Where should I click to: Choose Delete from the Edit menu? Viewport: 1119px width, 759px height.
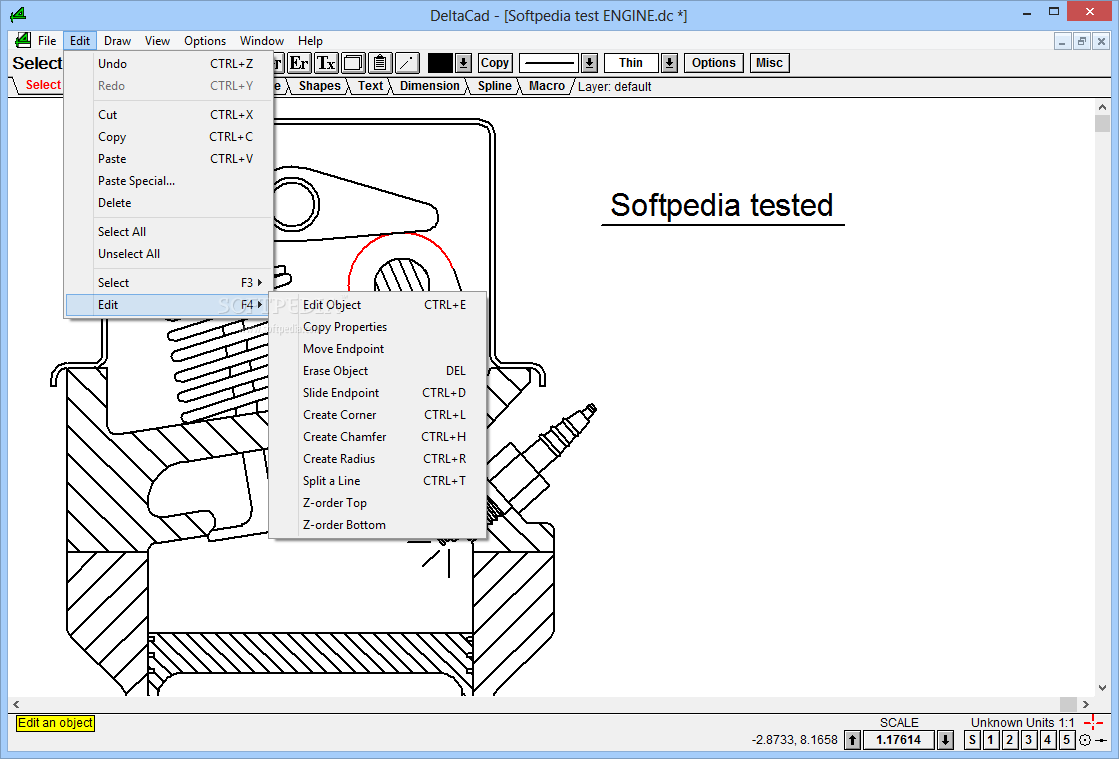click(168, 203)
